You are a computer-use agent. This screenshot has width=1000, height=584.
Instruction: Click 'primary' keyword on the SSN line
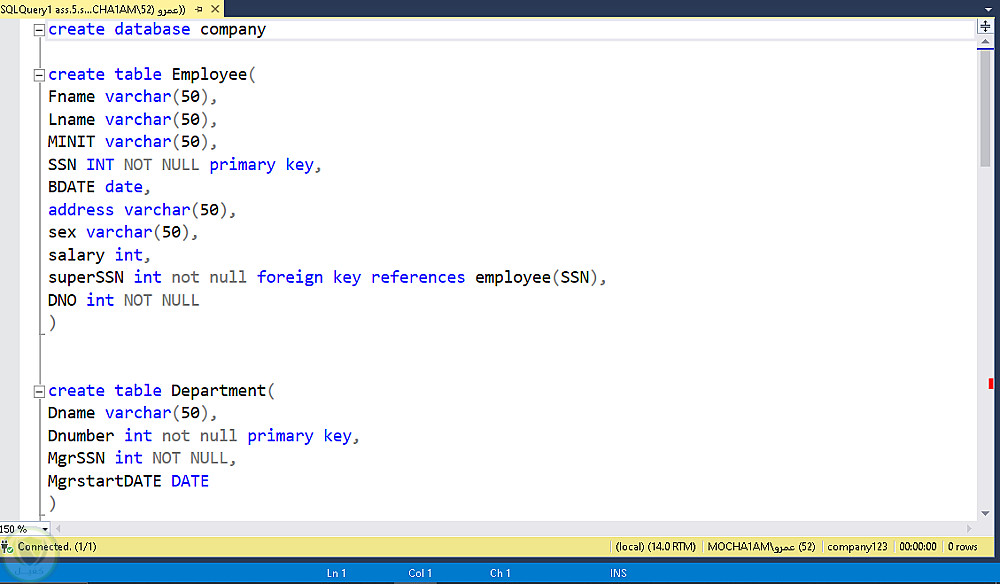pos(242,165)
